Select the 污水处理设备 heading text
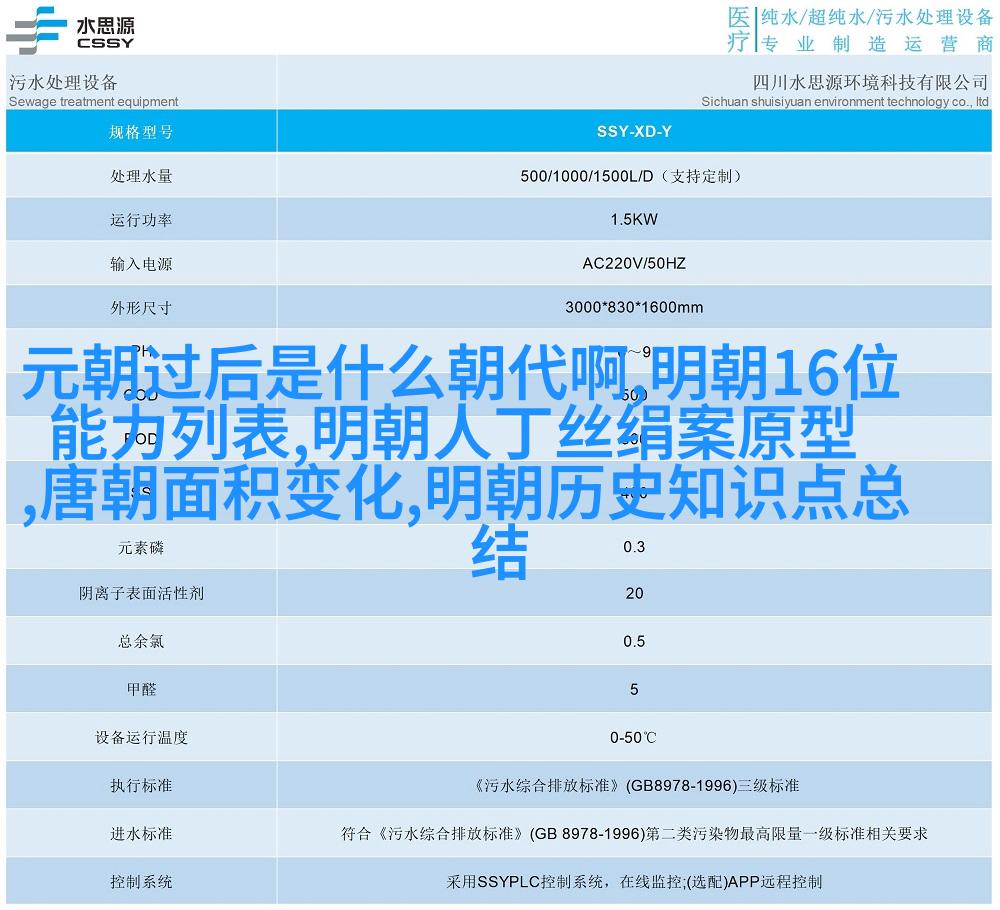Image resolution: width=1000 pixels, height=910 pixels. tap(63, 82)
